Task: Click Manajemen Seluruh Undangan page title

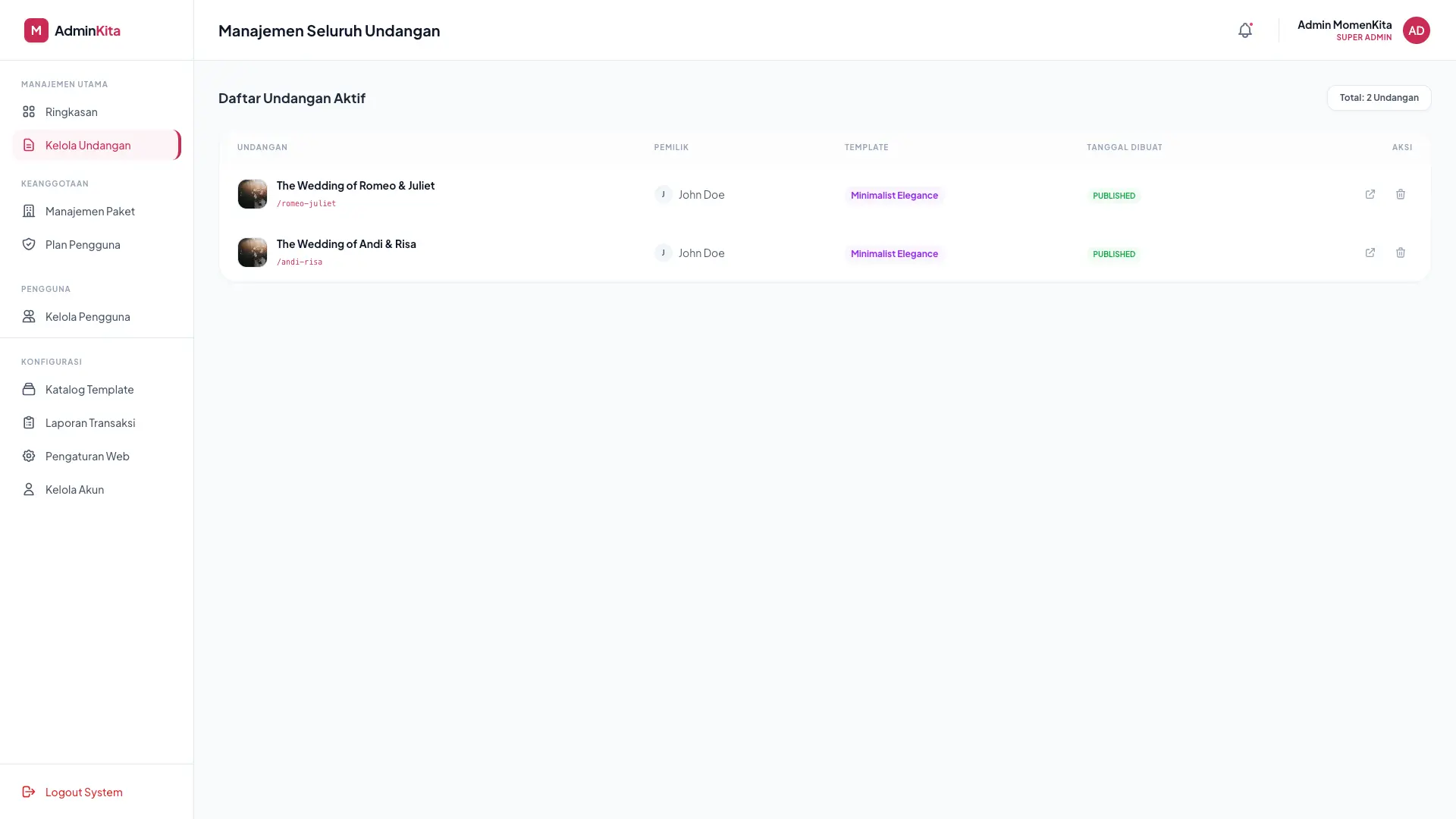Action: tap(329, 30)
